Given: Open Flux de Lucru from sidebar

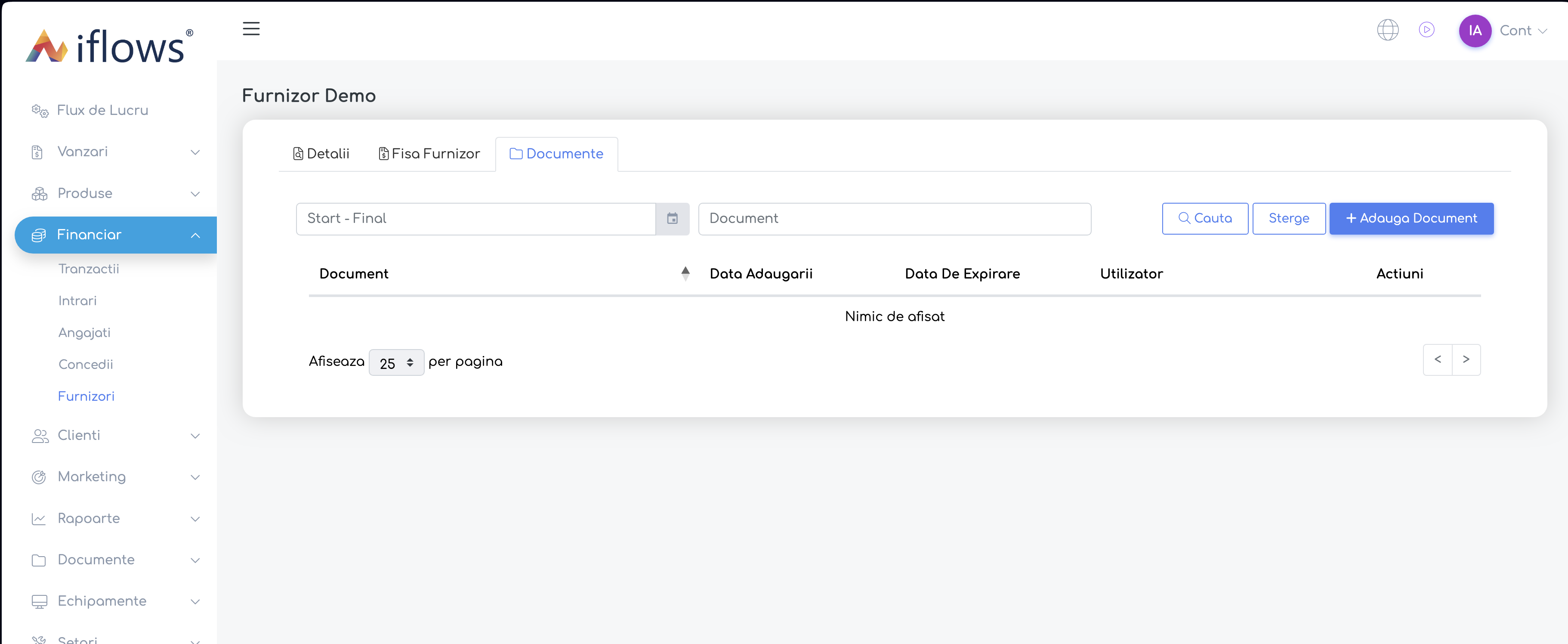Looking at the screenshot, I should tap(102, 110).
